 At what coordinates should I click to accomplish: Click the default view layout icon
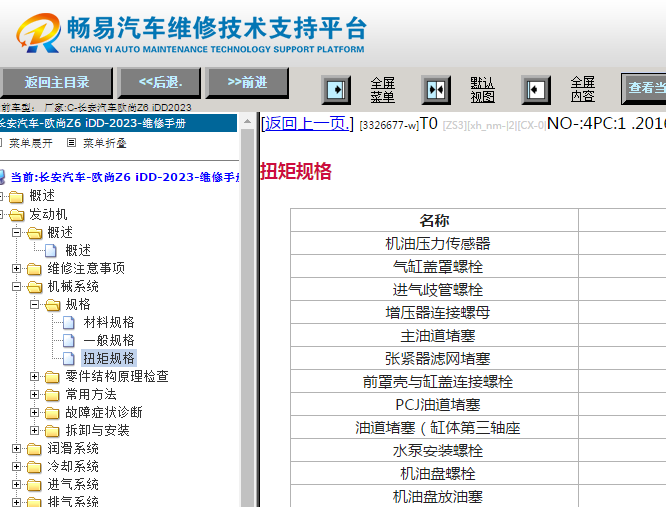pyautogui.click(x=436, y=90)
